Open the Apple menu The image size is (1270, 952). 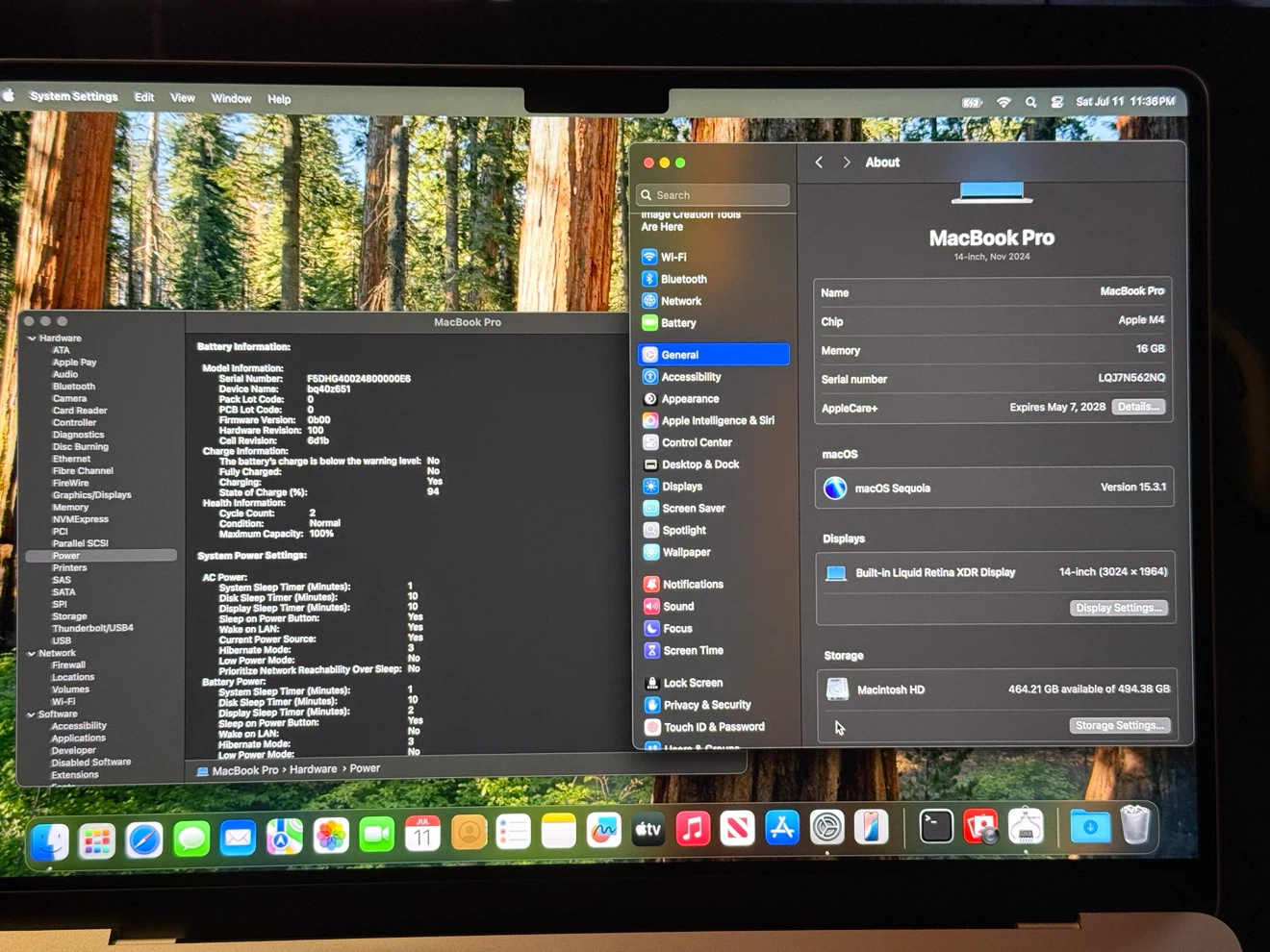(9, 95)
